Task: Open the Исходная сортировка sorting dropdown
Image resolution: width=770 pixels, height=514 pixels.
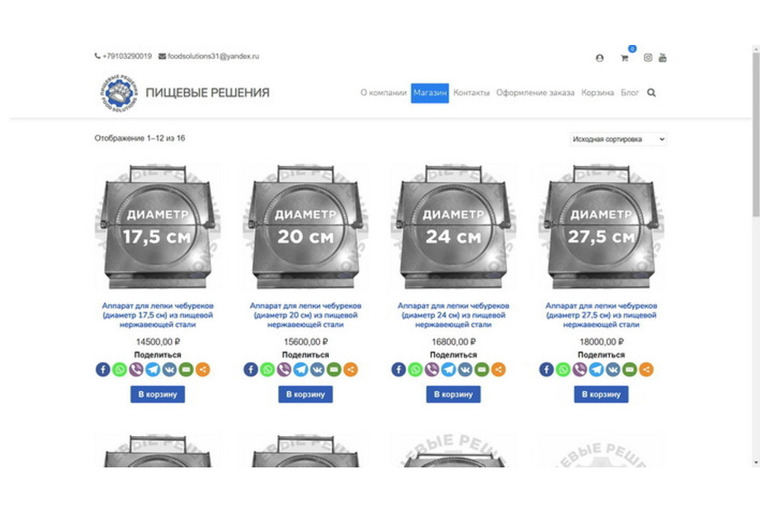Action: (x=618, y=139)
